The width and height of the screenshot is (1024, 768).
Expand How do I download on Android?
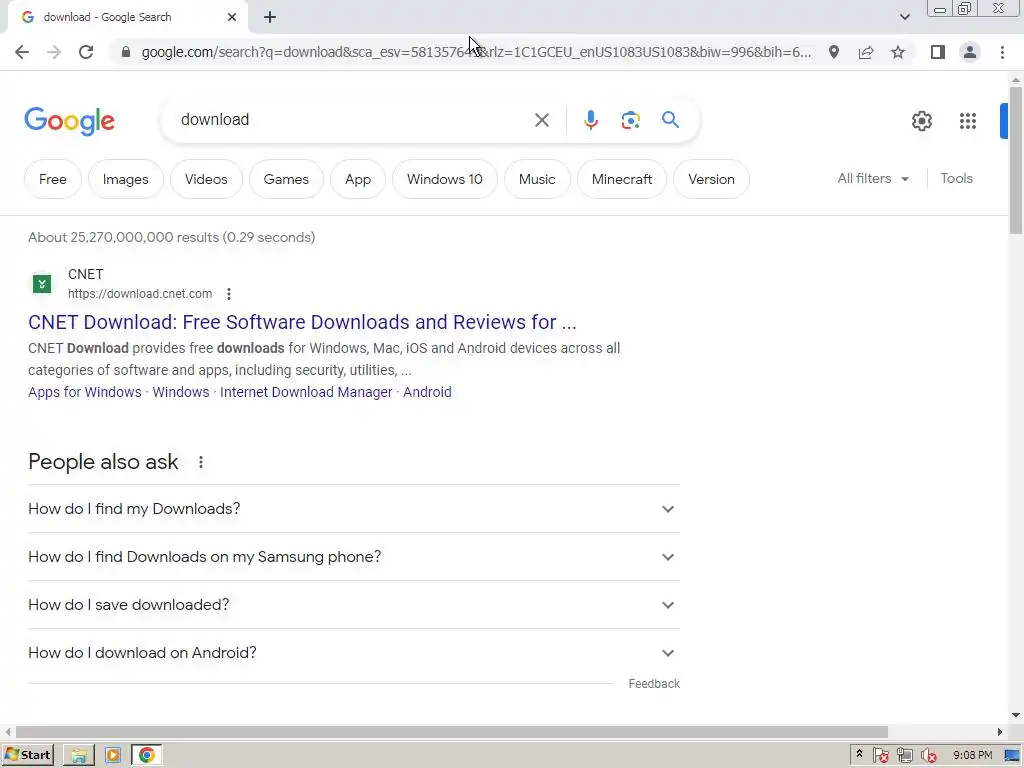click(354, 653)
